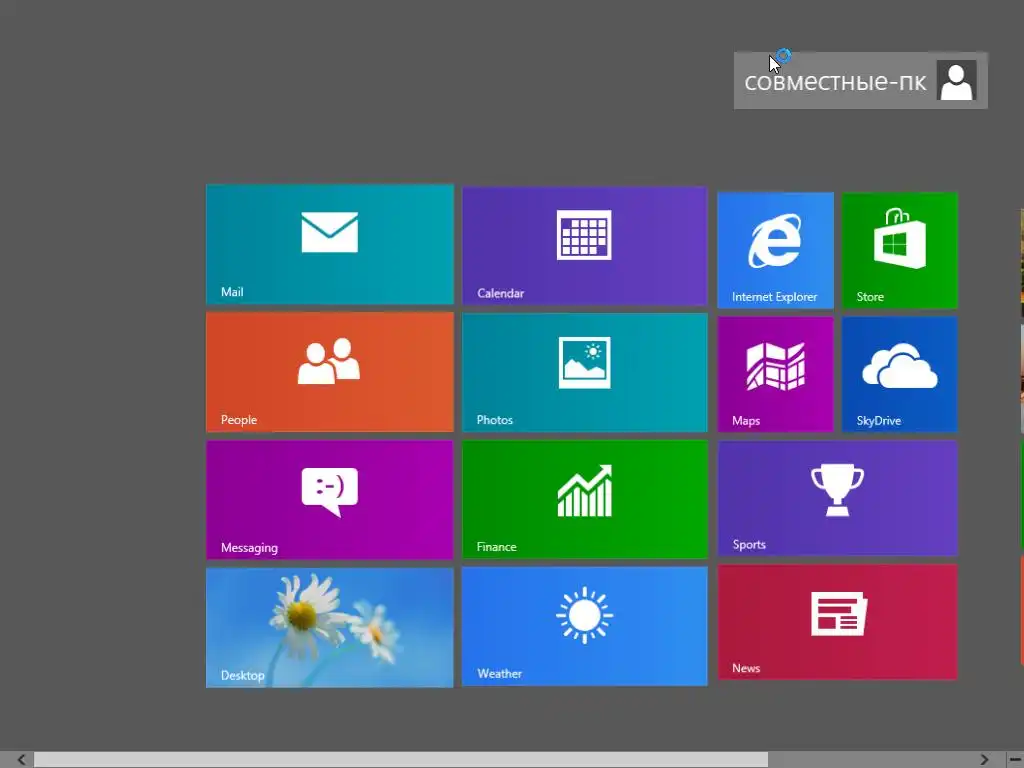Open the Store tile
This screenshot has width=1024, height=768.
900,250
